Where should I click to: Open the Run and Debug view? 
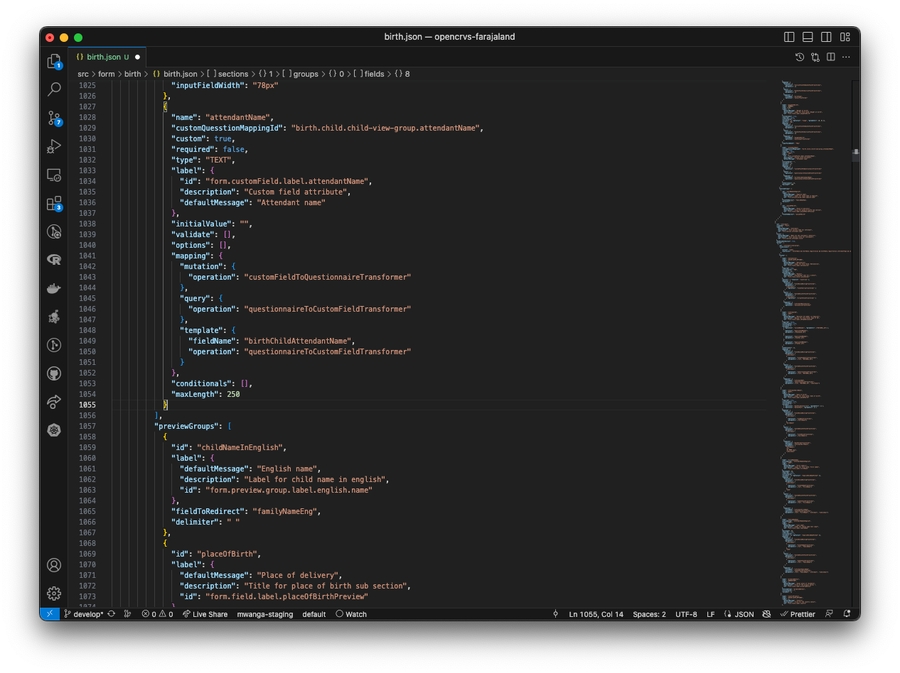coord(54,147)
